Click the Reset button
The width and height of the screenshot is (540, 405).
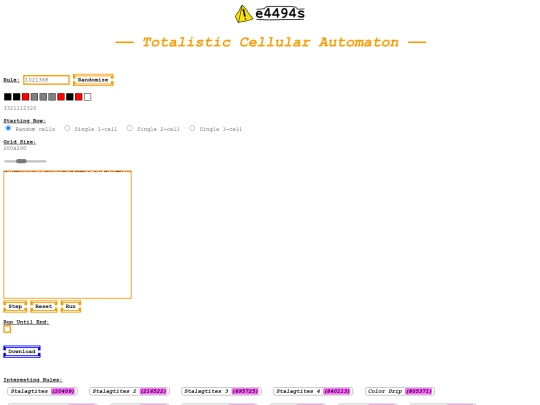click(x=44, y=307)
